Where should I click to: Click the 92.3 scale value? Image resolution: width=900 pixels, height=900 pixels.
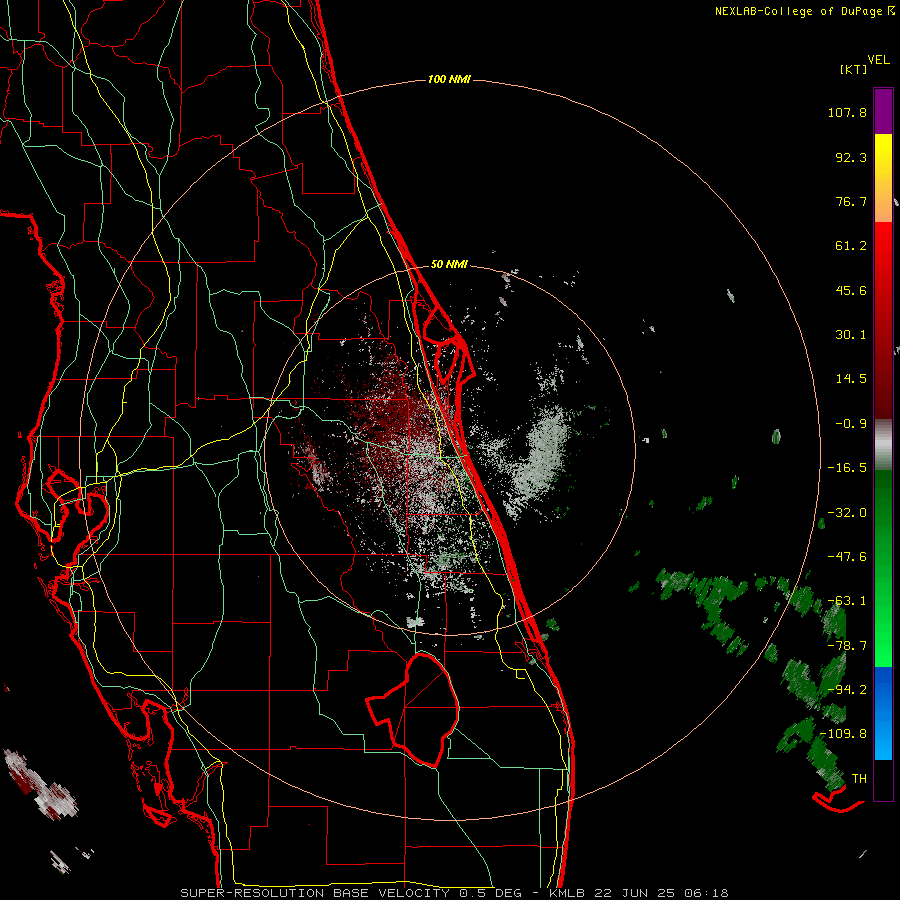[x=851, y=157]
